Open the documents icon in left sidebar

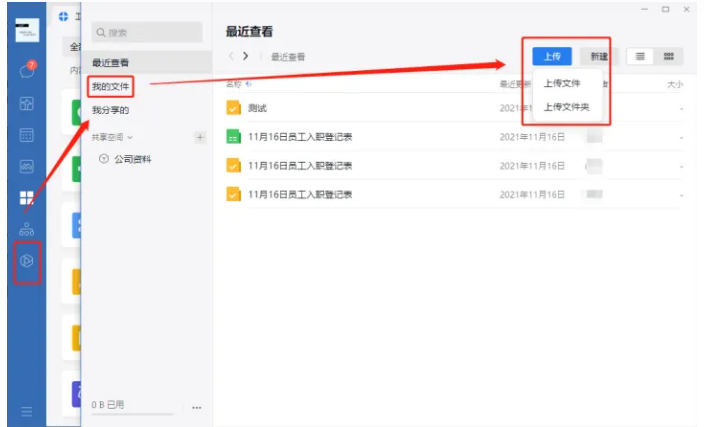[x=26, y=103]
